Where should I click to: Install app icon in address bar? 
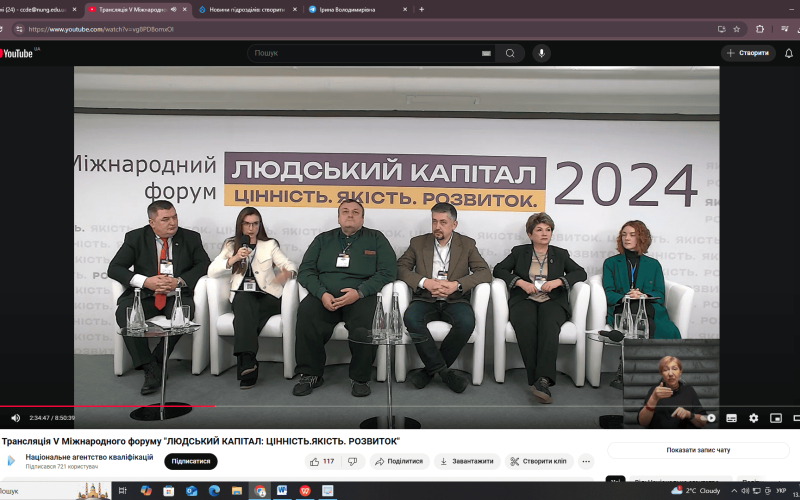(x=721, y=29)
